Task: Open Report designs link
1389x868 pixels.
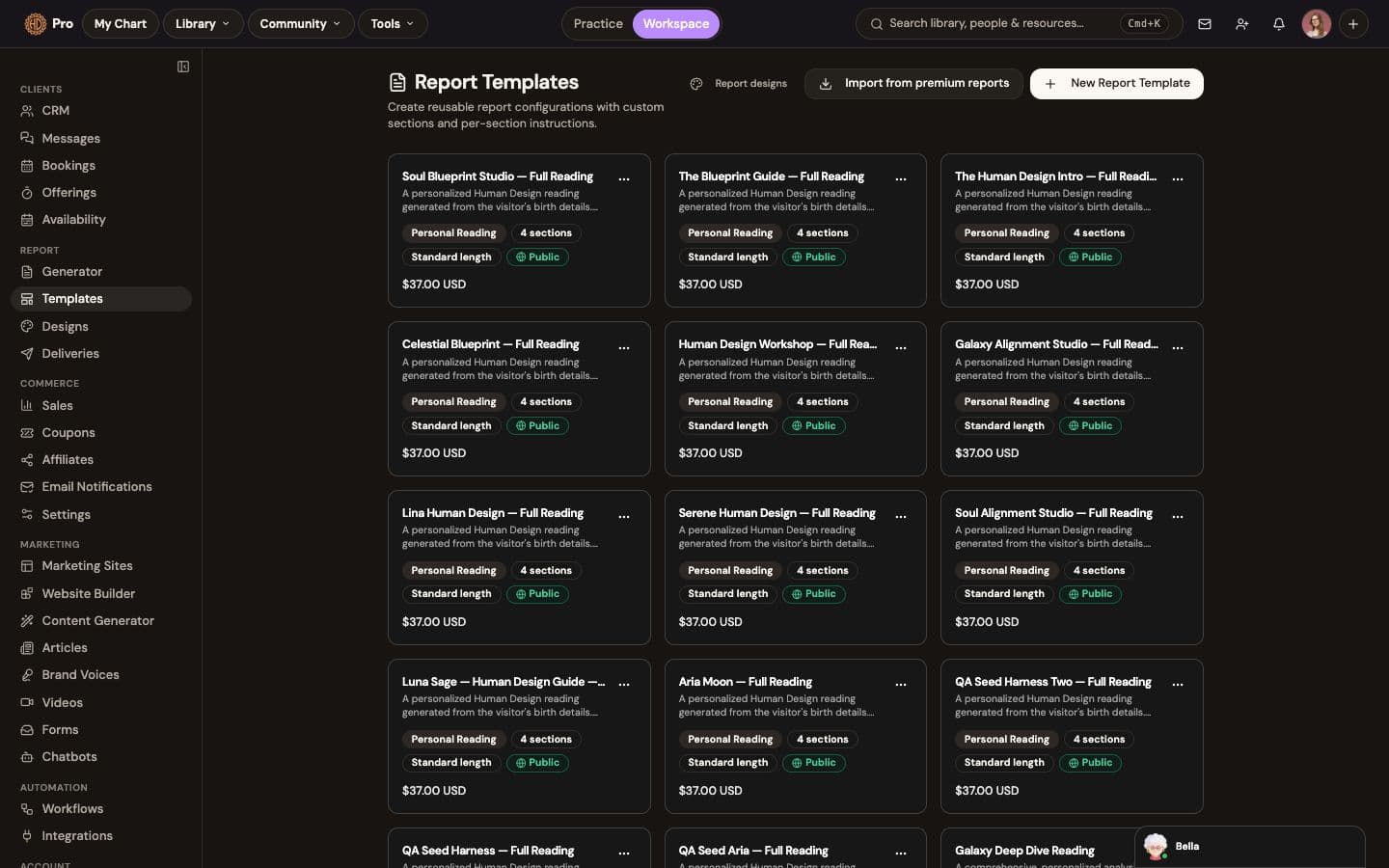Action: [739, 84]
